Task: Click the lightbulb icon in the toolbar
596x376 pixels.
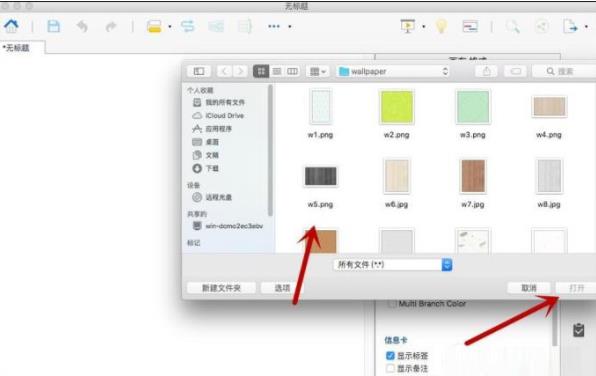Action: click(441, 26)
